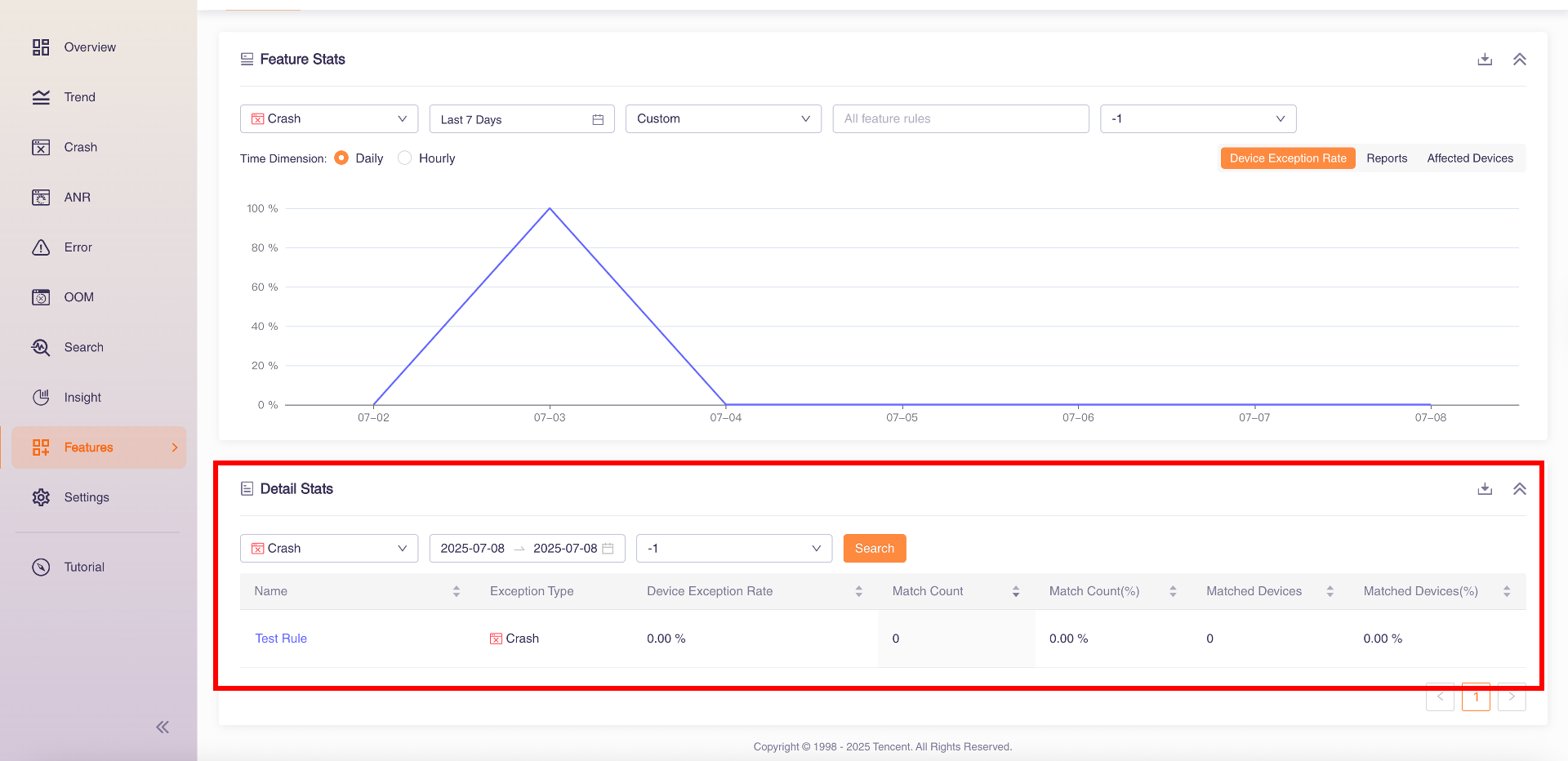The width and height of the screenshot is (1568, 761).
Task: Select the Hourly time dimension
Action: pyautogui.click(x=404, y=158)
